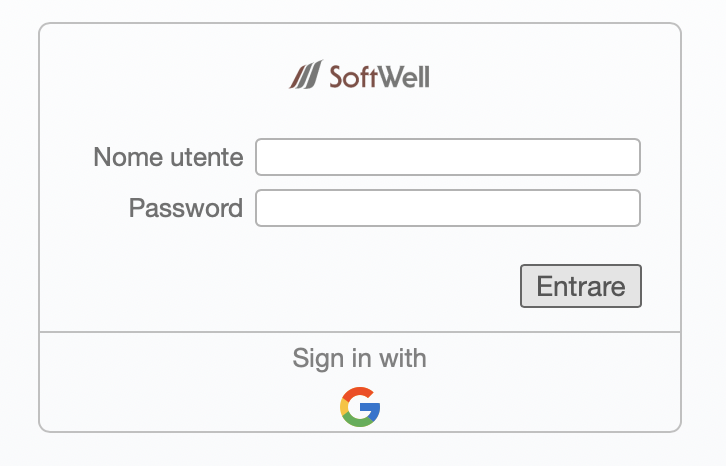
Task: Click the "Nome utente" label
Action: point(168,157)
